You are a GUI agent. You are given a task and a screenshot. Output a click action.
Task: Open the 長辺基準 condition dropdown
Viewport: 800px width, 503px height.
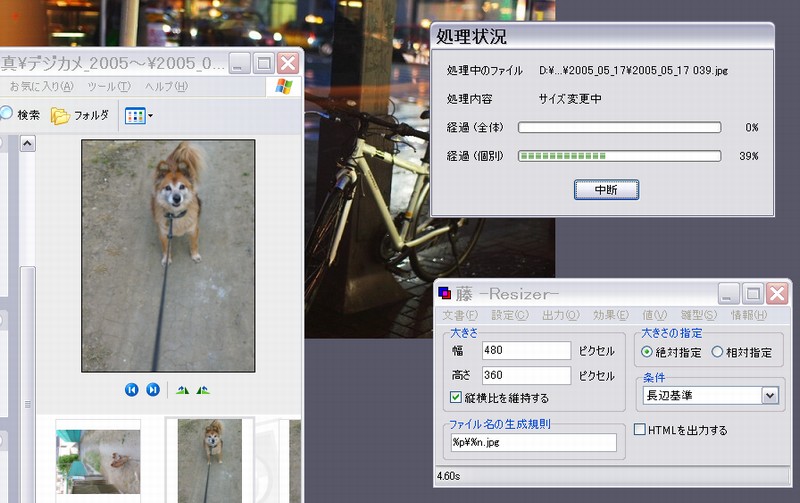click(769, 396)
